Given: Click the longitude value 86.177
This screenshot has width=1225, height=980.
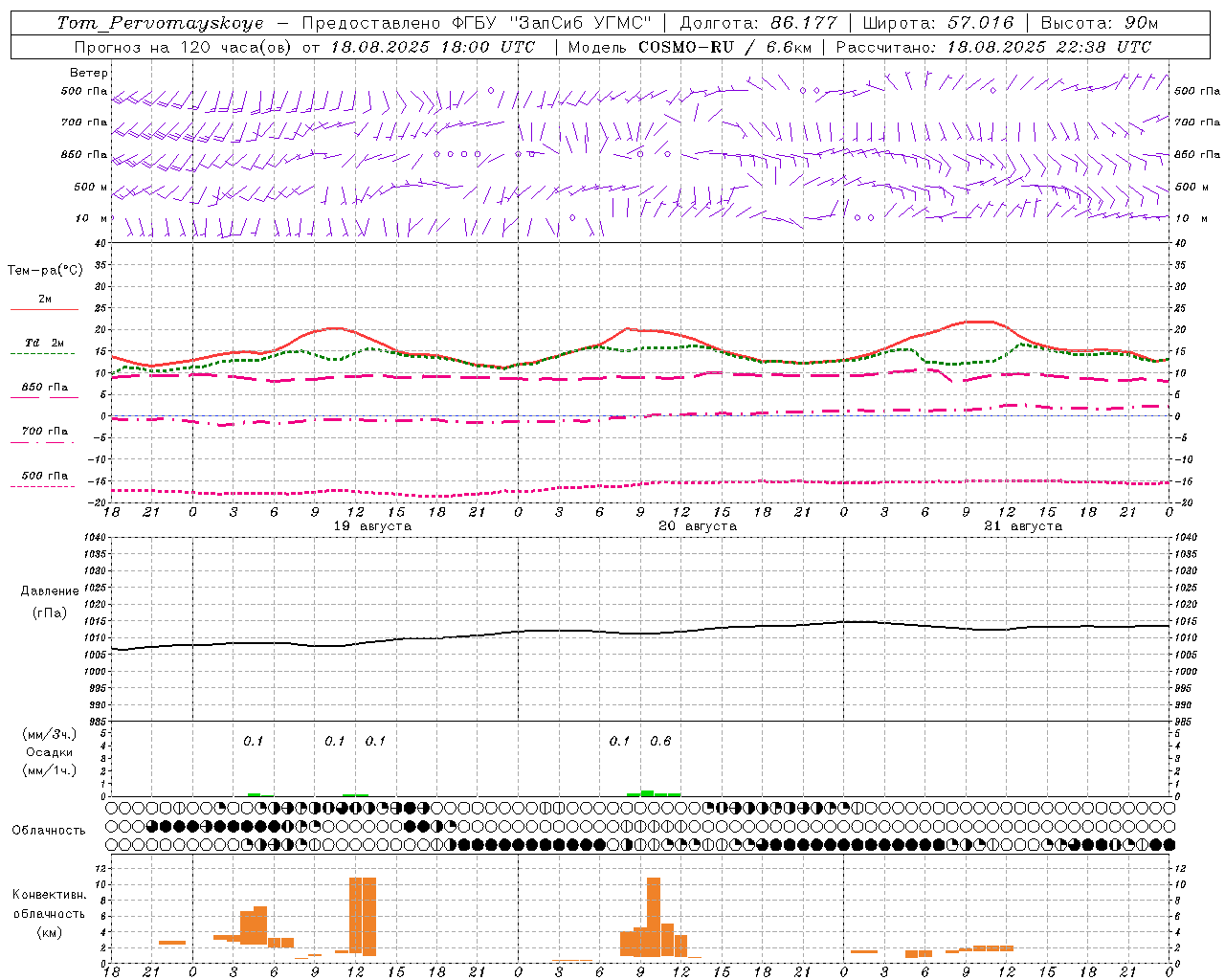Looking at the screenshot, I should (x=804, y=23).
